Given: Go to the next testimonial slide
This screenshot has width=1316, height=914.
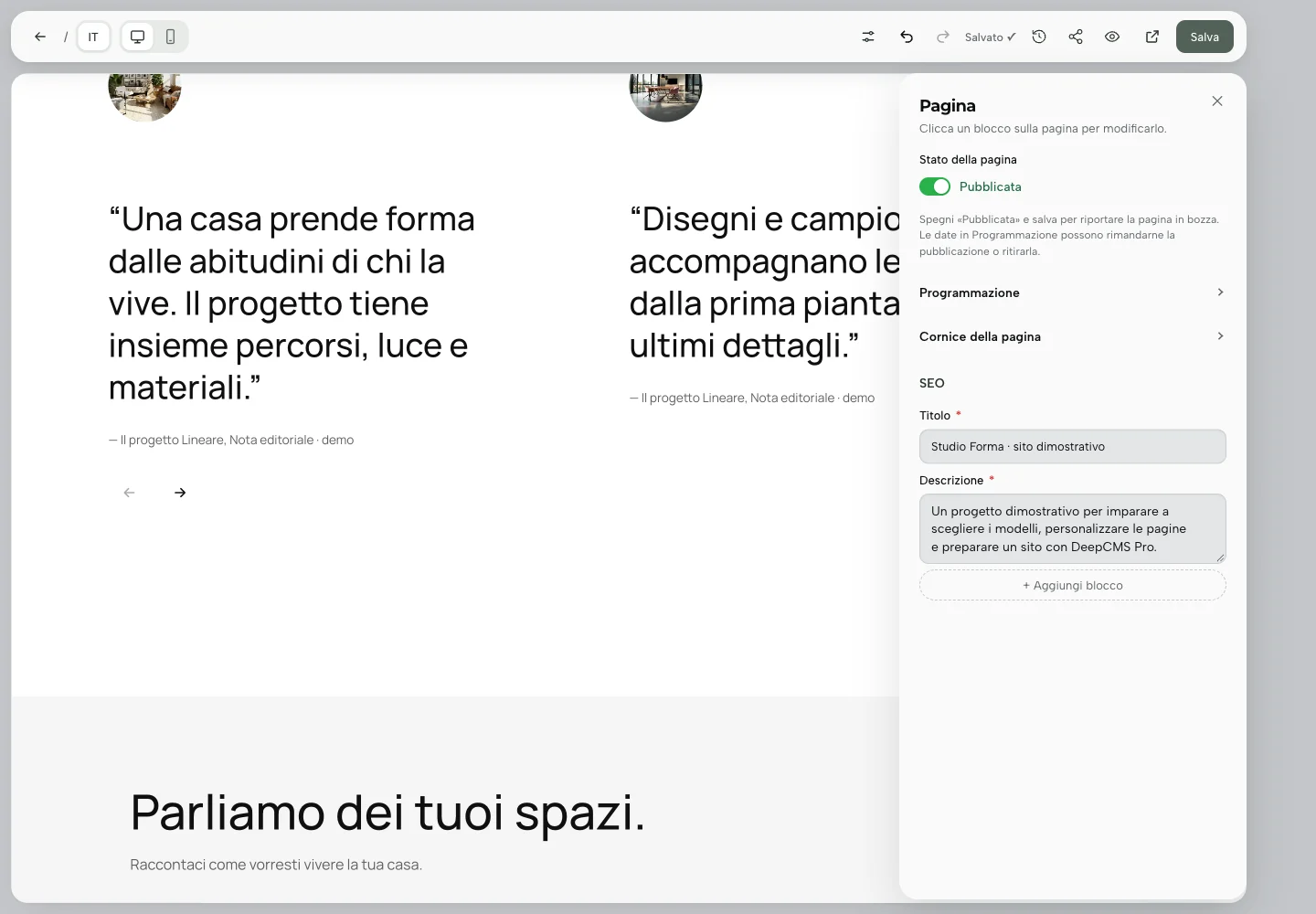Looking at the screenshot, I should [x=180, y=493].
